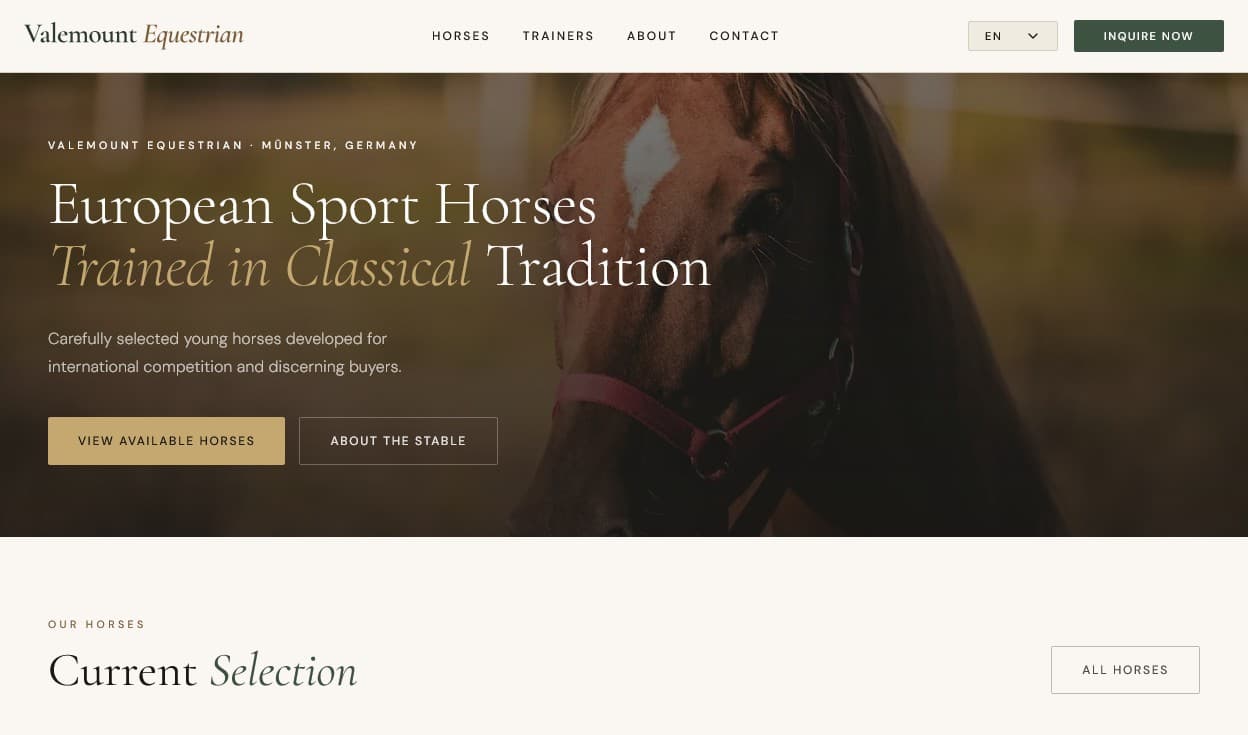The image size is (1248, 735).
Task: Select the European Sport Horses headline
Action: coord(322,205)
